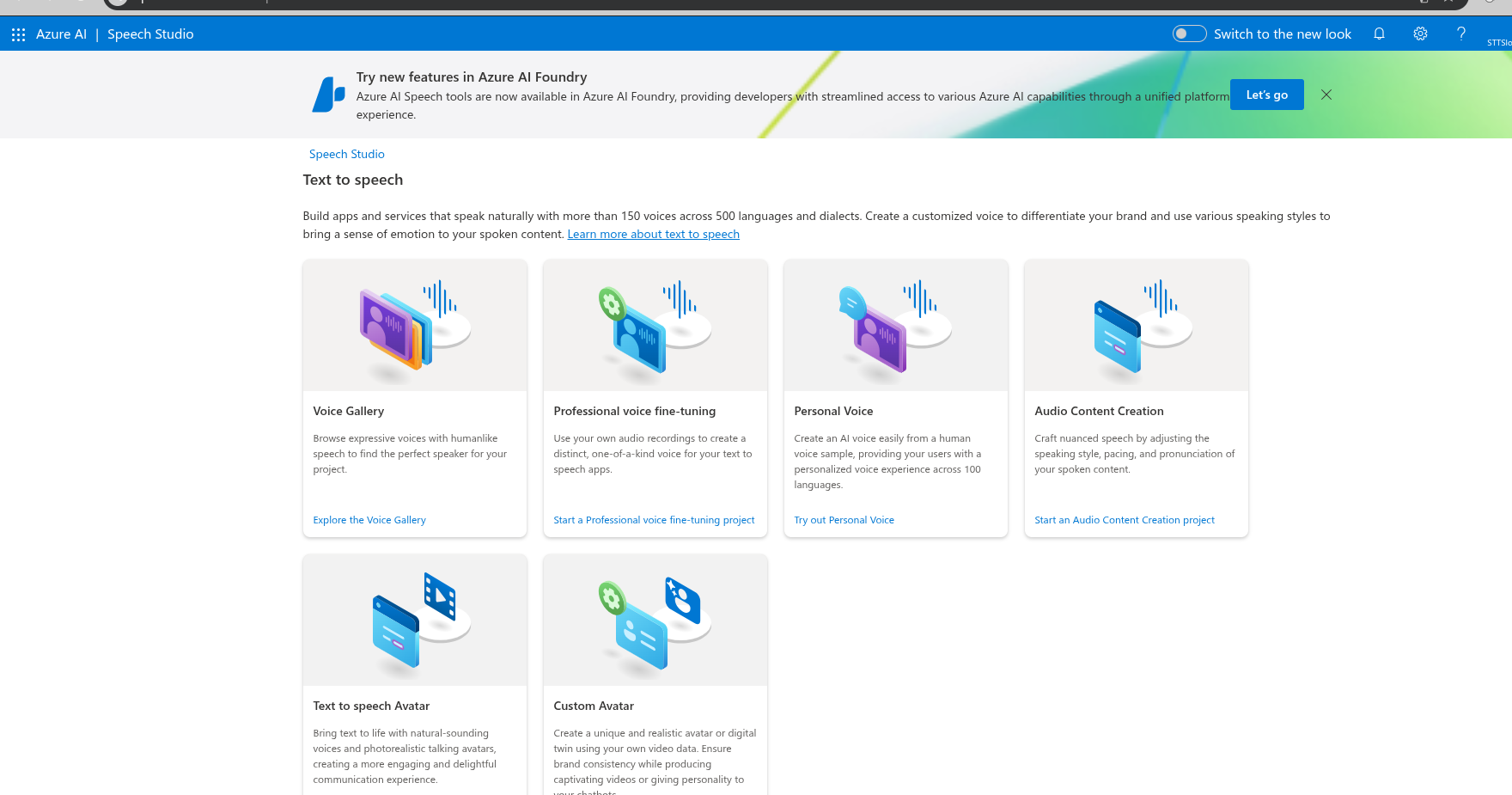Open the notifications bell
The image size is (1512, 795).
1379,34
